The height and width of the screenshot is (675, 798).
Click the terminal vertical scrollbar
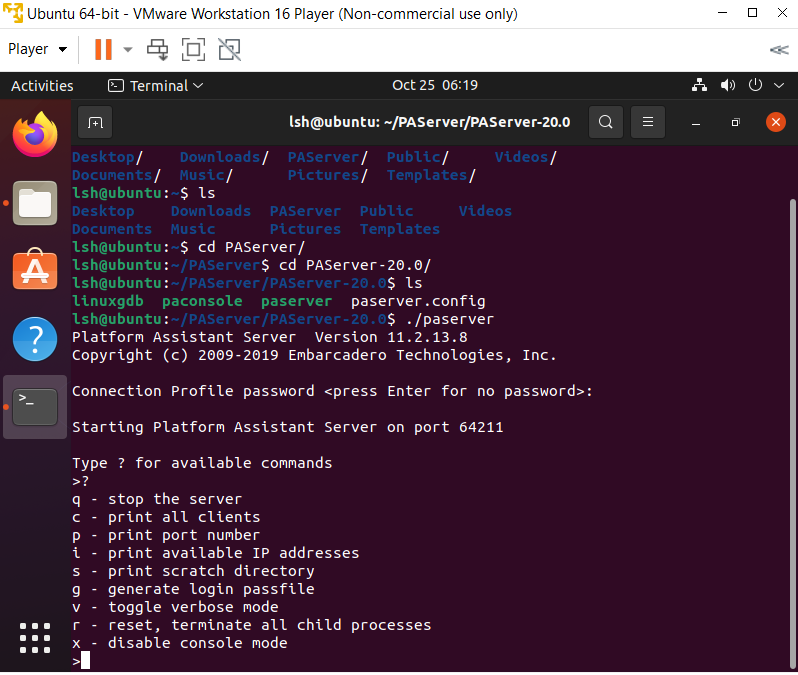coord(792,433)
